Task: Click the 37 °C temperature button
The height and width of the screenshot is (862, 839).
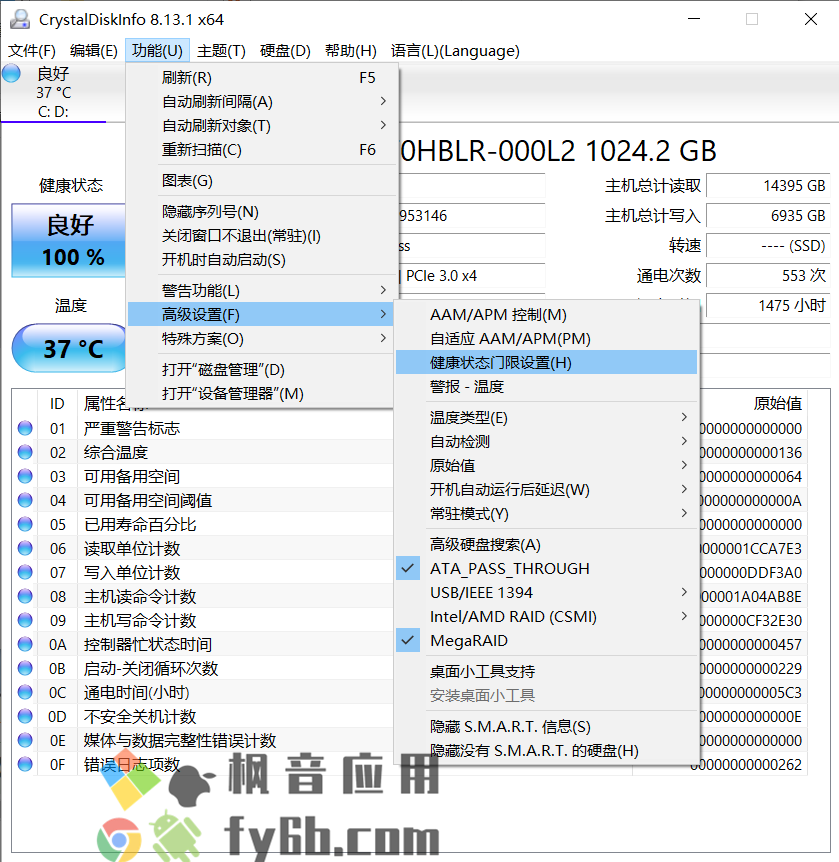Action: [70, 349]
